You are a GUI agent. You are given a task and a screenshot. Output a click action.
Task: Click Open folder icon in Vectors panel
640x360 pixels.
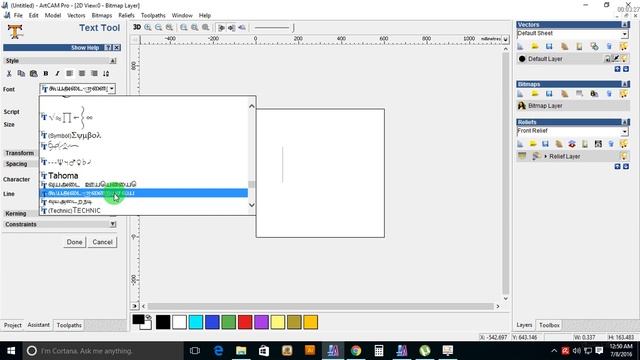(535, 47)
